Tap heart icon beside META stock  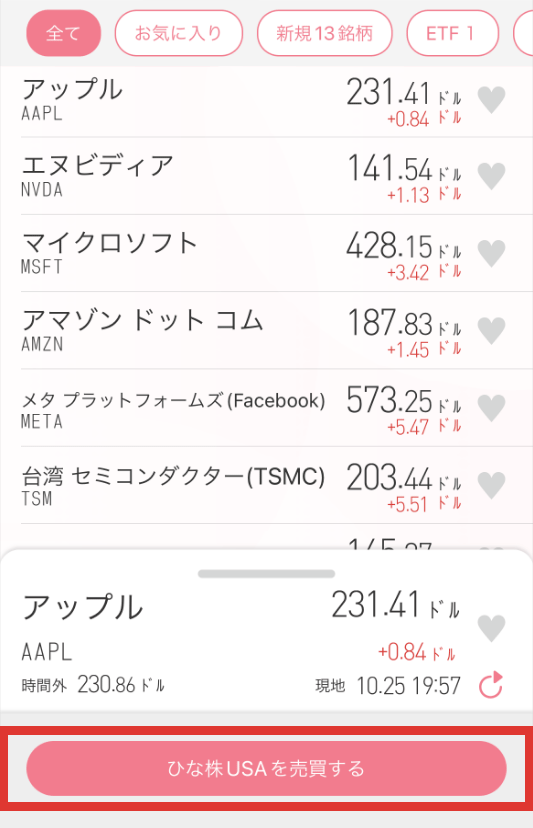(491, 408)
